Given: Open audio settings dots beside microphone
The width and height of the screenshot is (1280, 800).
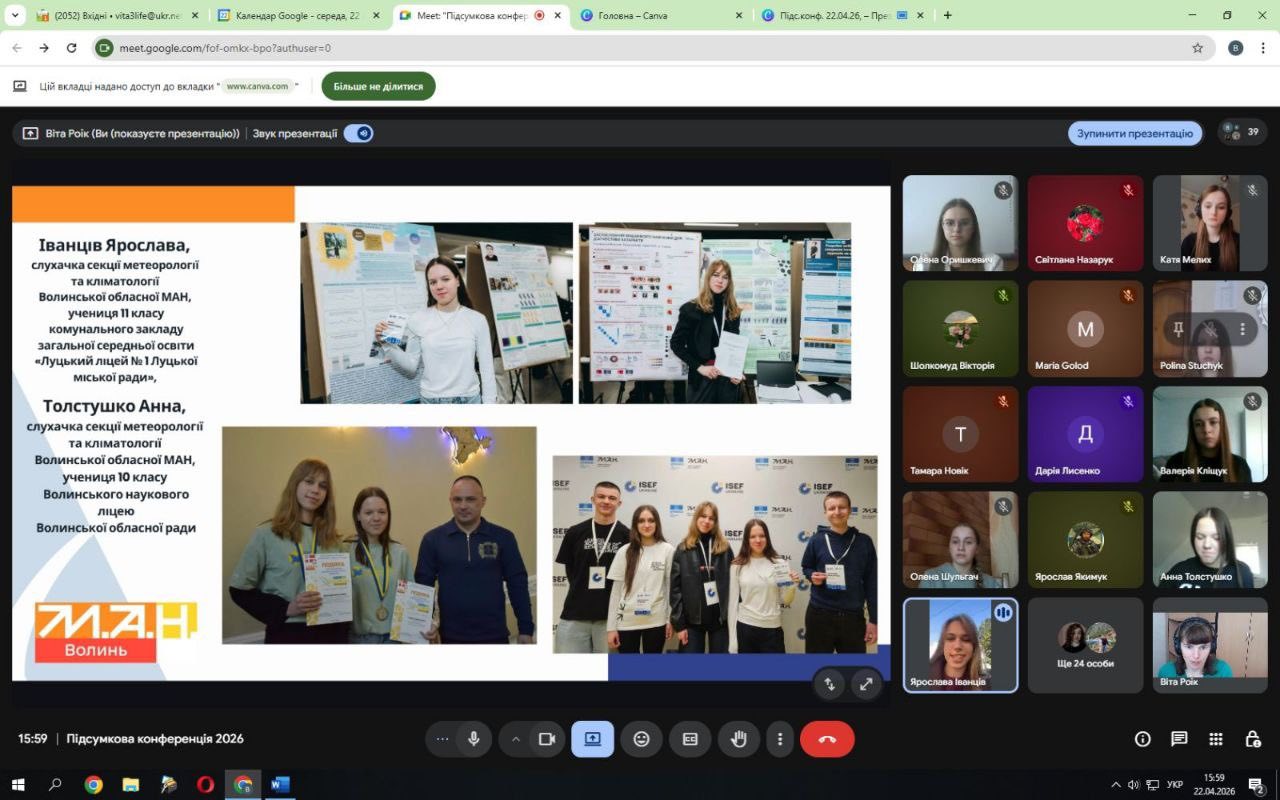Looking at the screenshot, I should coord(442,739).
